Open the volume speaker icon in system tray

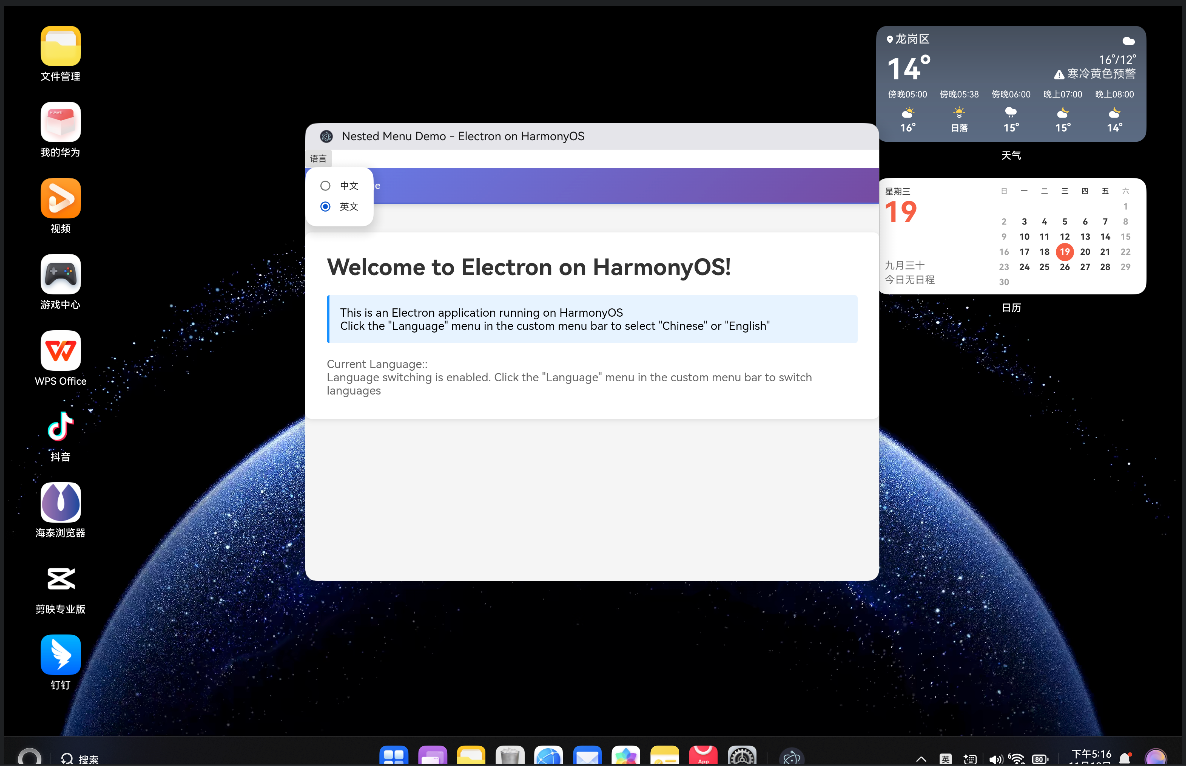(x=995, y=758)
